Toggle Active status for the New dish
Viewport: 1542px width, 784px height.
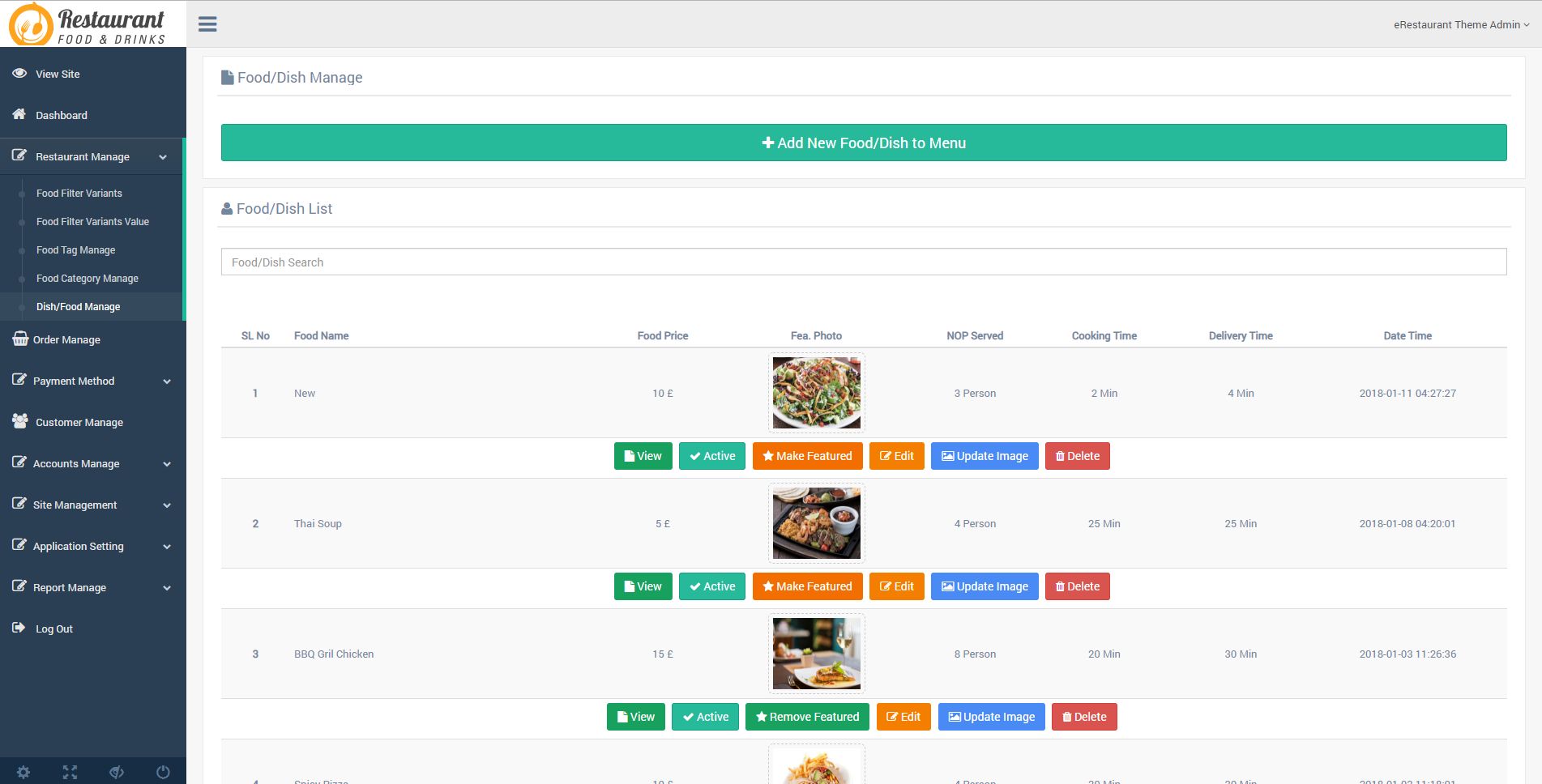pos(712,456)
